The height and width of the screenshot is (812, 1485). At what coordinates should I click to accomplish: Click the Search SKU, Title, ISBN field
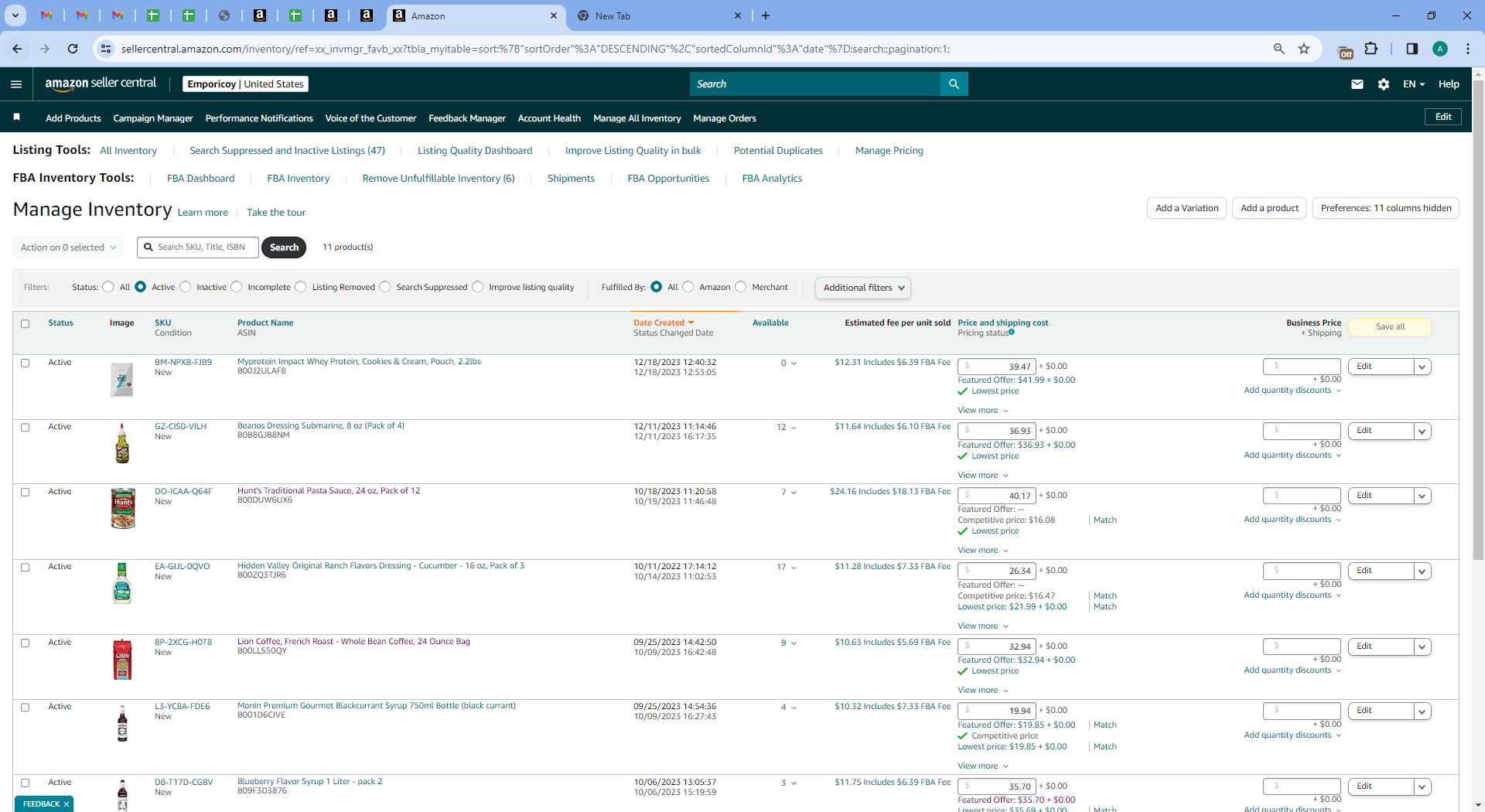(198, 247)
